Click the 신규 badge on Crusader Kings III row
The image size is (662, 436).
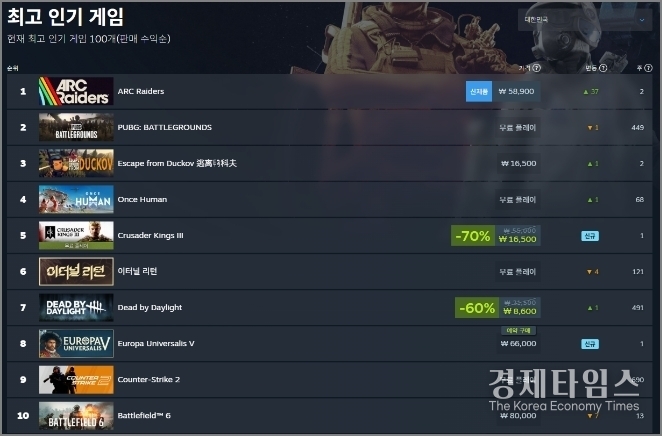(590, 236)
